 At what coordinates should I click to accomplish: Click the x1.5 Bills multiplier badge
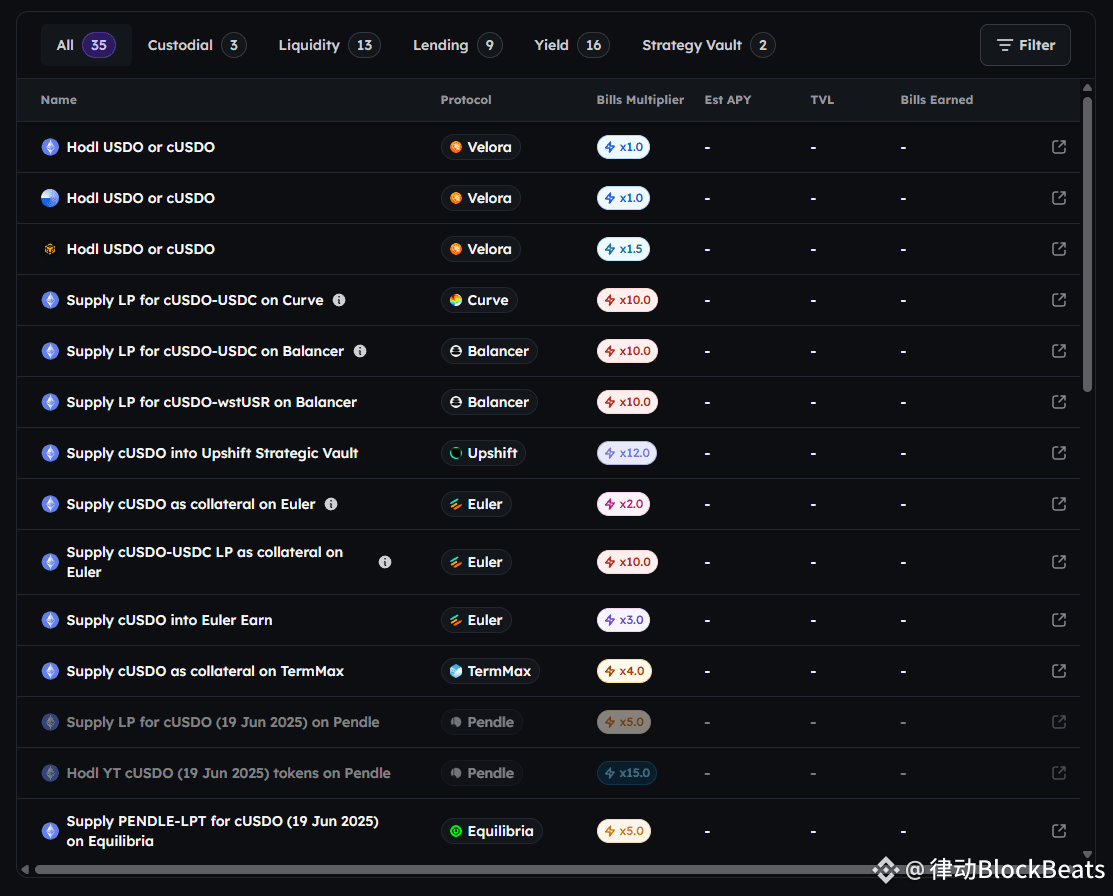[623, 248]
